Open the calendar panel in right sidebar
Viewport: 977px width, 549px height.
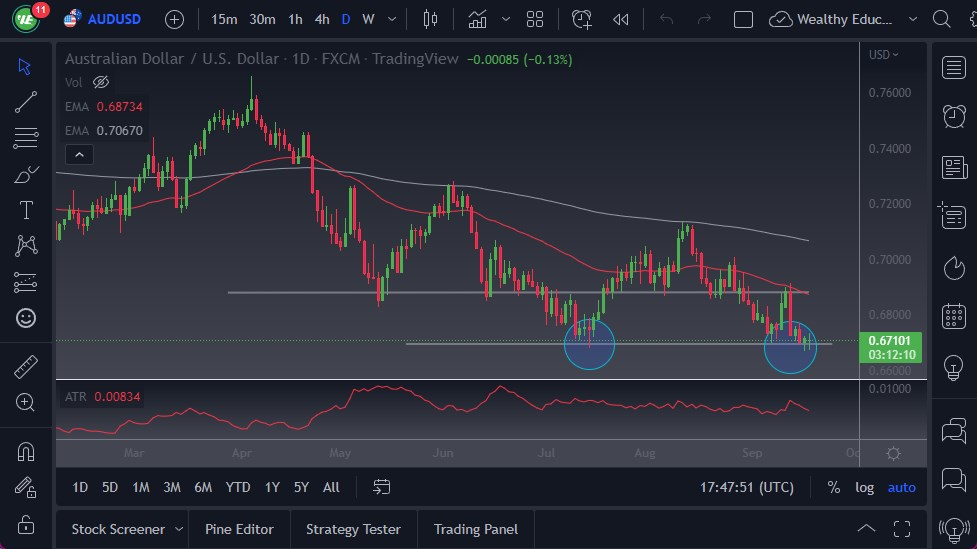tap(954, 316)
